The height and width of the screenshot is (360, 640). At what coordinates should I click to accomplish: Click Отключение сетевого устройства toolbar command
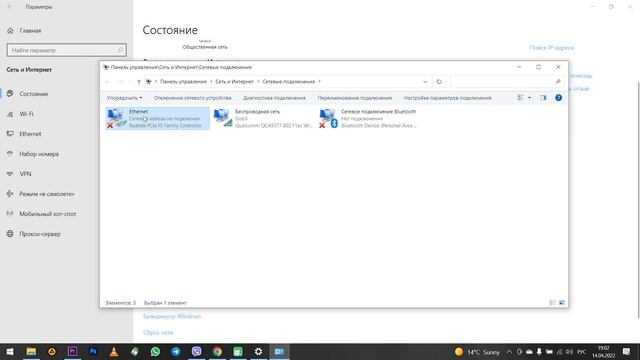pyautogui.click(x=193, y=98)
